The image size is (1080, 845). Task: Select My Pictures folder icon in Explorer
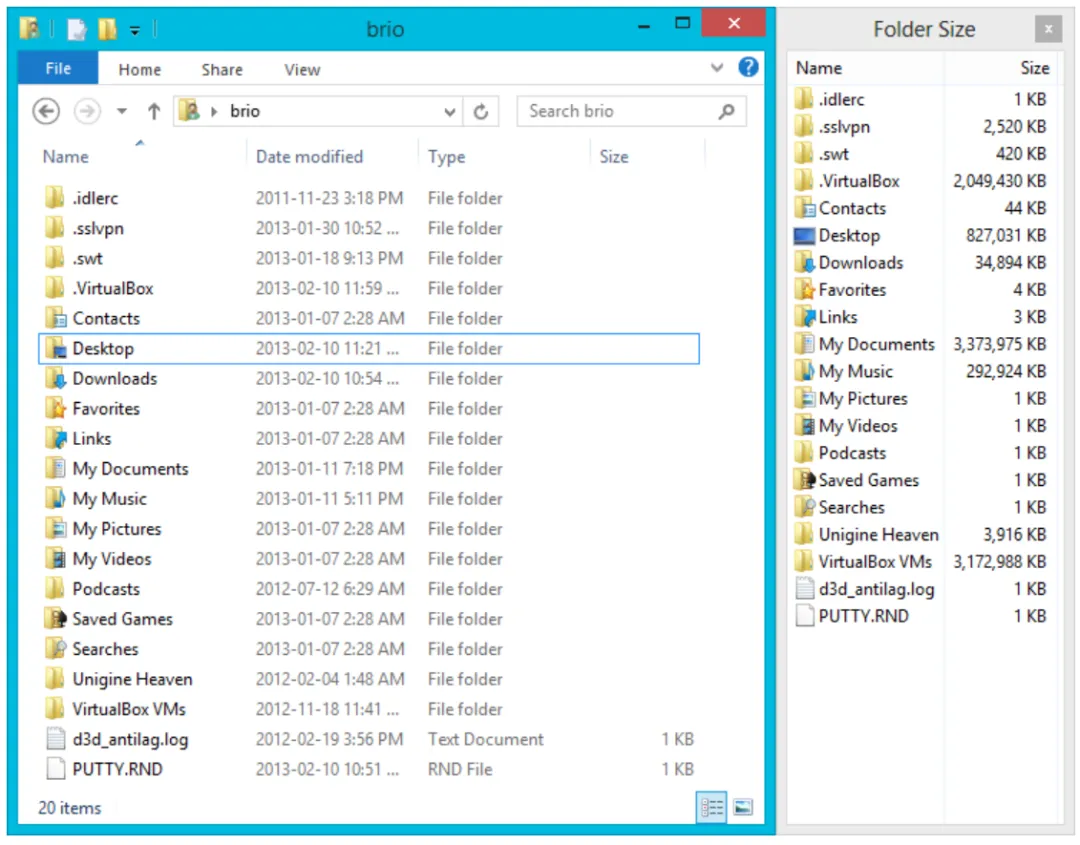pyautogui.click(x=55, y=529)
